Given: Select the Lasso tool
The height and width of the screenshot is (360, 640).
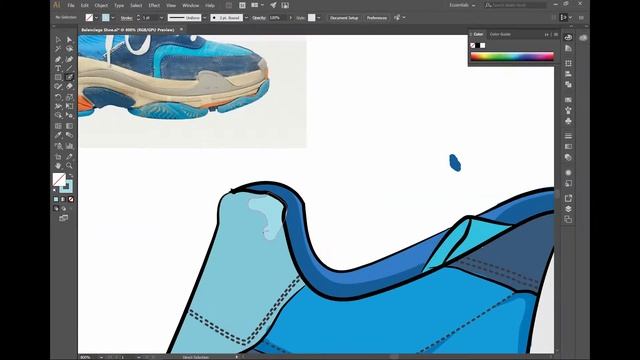Looking at the screenshot, I should pos(69,49).
